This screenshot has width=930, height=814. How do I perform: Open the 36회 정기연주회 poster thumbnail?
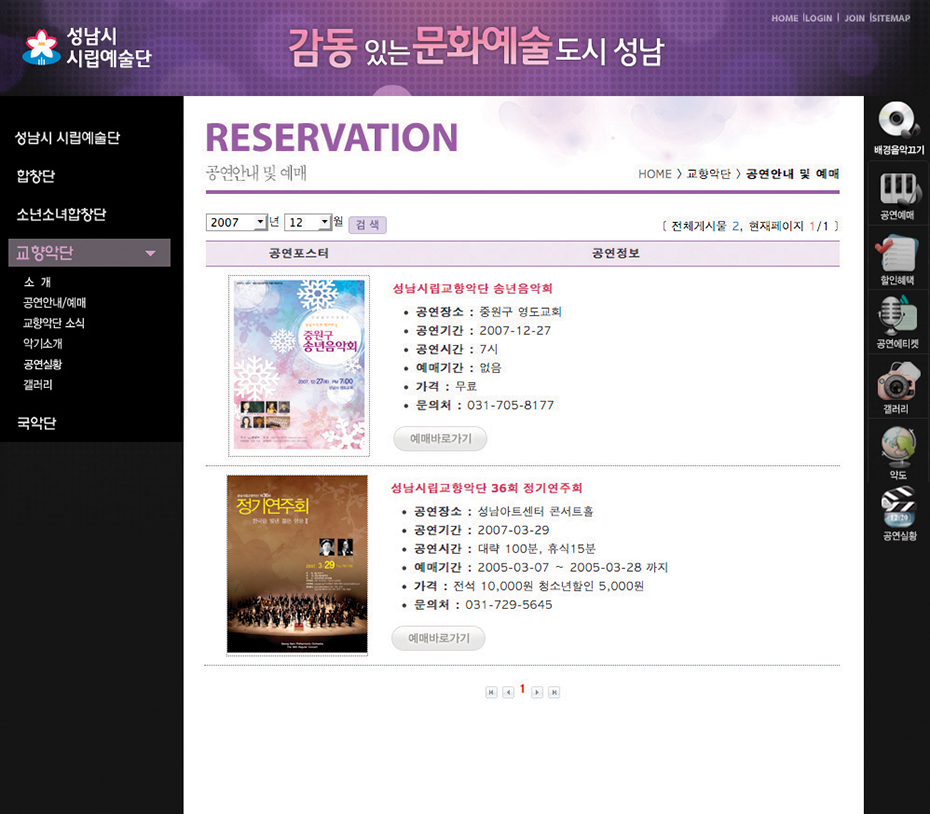[x=297, y=564]
